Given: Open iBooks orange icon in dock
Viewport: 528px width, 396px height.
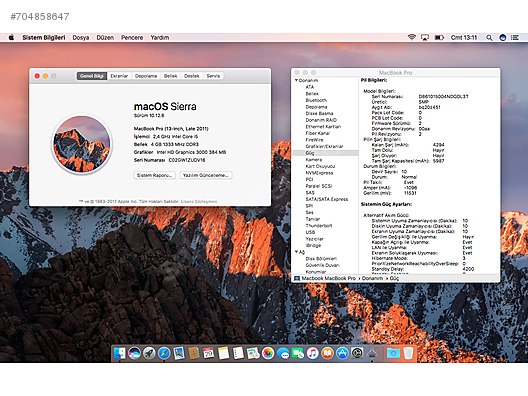Looking at the screenshot, I should coord(327,353).
